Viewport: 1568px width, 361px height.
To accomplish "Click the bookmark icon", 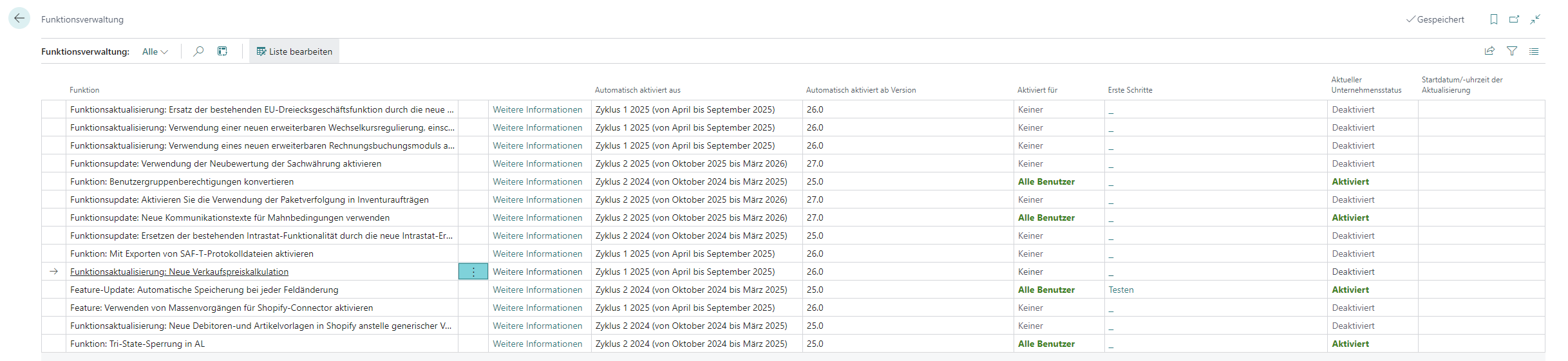I will 1494,19.
